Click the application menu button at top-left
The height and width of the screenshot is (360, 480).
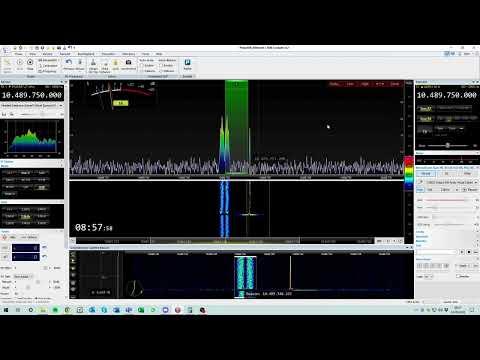pos(6,51)
